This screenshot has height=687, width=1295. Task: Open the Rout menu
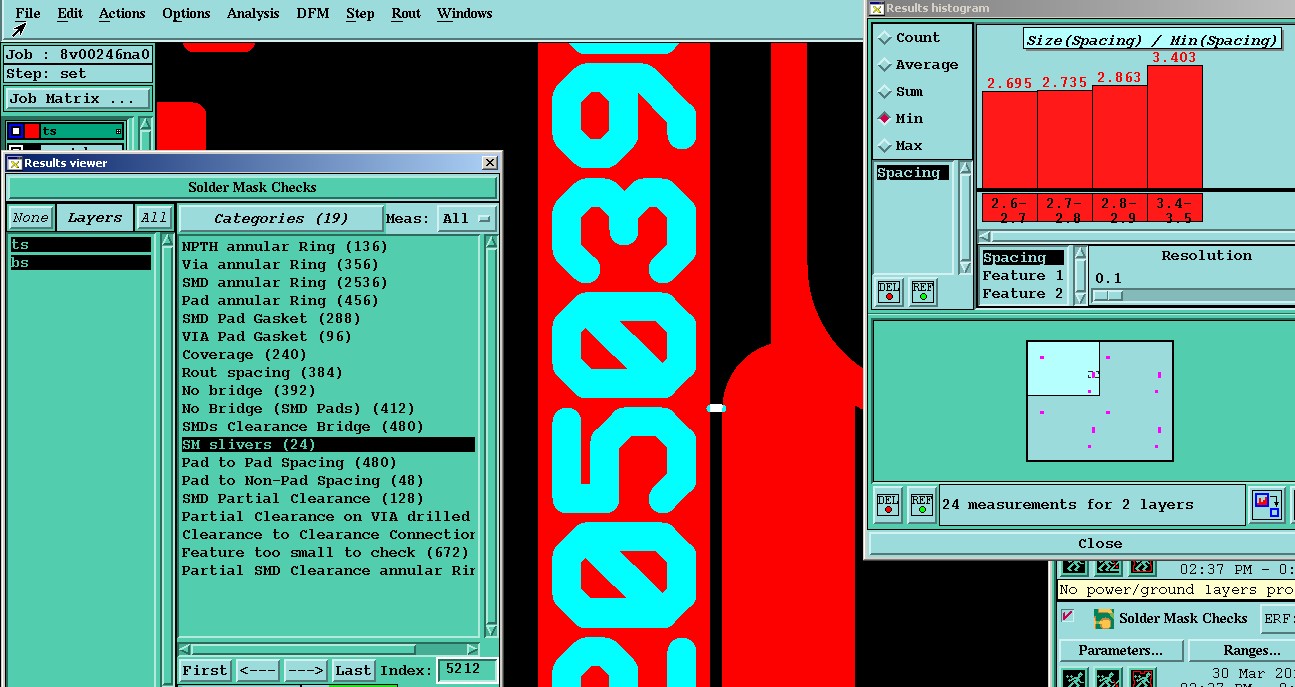tap(406, 13)
